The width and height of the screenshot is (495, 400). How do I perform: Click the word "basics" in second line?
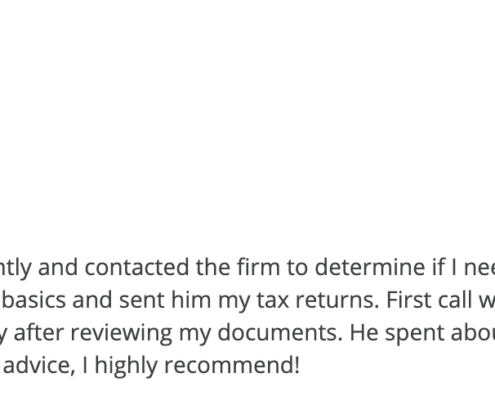(x=34, y=300)
